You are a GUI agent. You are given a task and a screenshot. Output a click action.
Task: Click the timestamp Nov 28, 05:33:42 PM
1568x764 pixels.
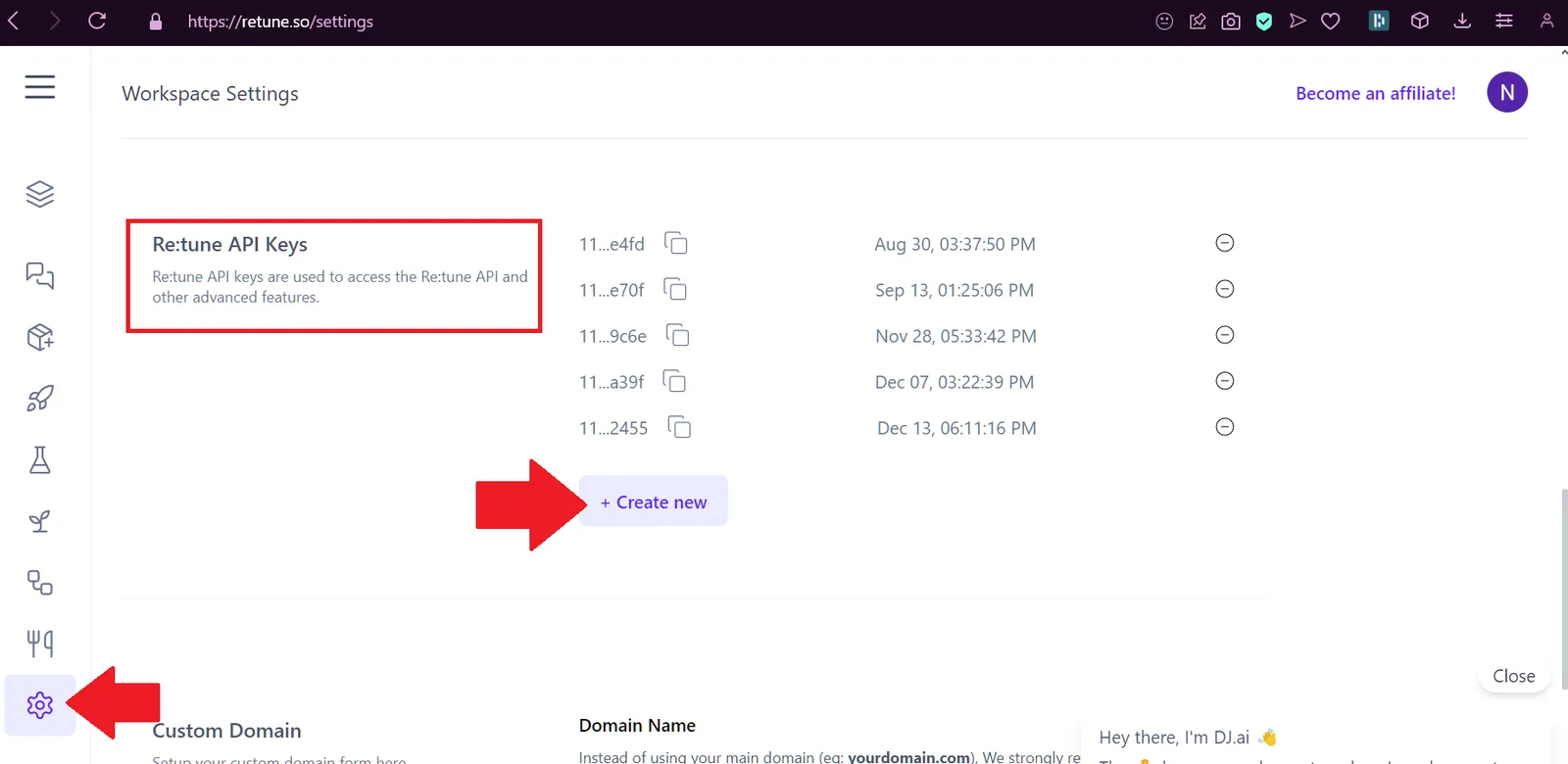tap(955, 336)
